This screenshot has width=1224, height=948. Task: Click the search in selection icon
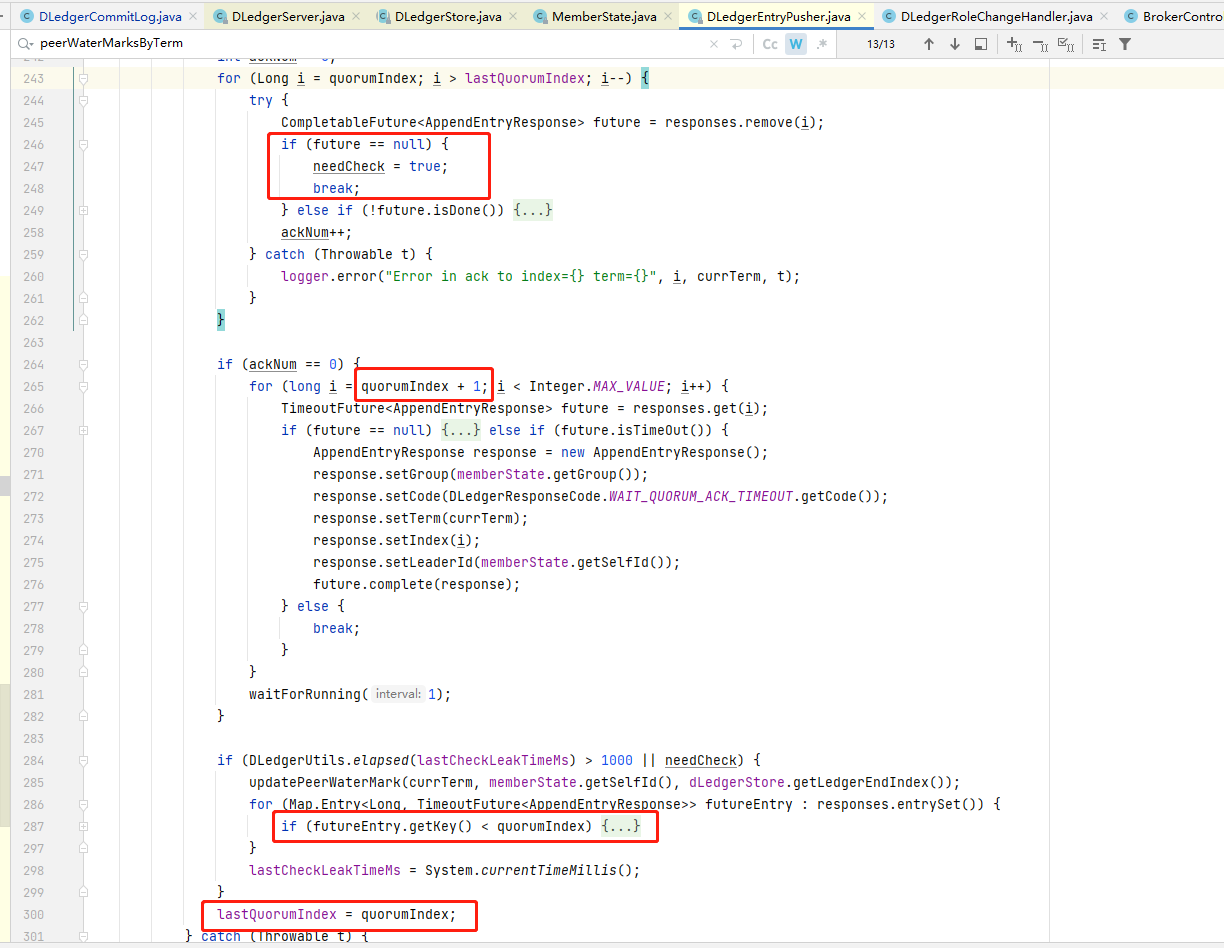click(x=980, y=44)
